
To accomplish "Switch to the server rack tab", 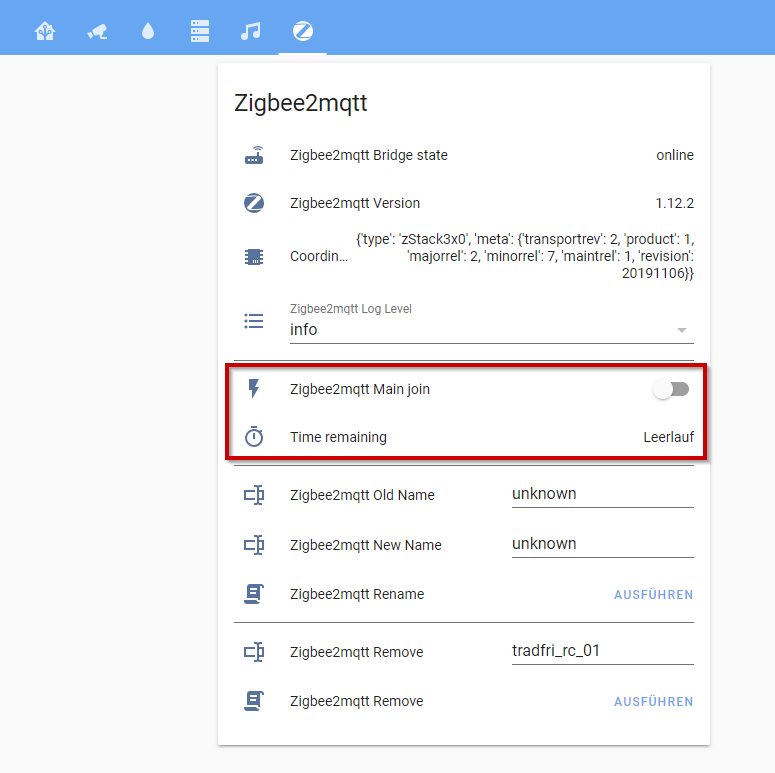I will click(200, 31).
